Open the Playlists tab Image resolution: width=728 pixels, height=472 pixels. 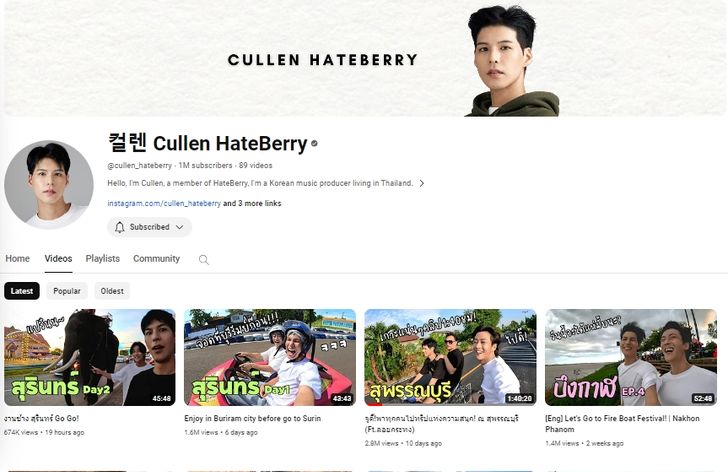tap(103, 259)
